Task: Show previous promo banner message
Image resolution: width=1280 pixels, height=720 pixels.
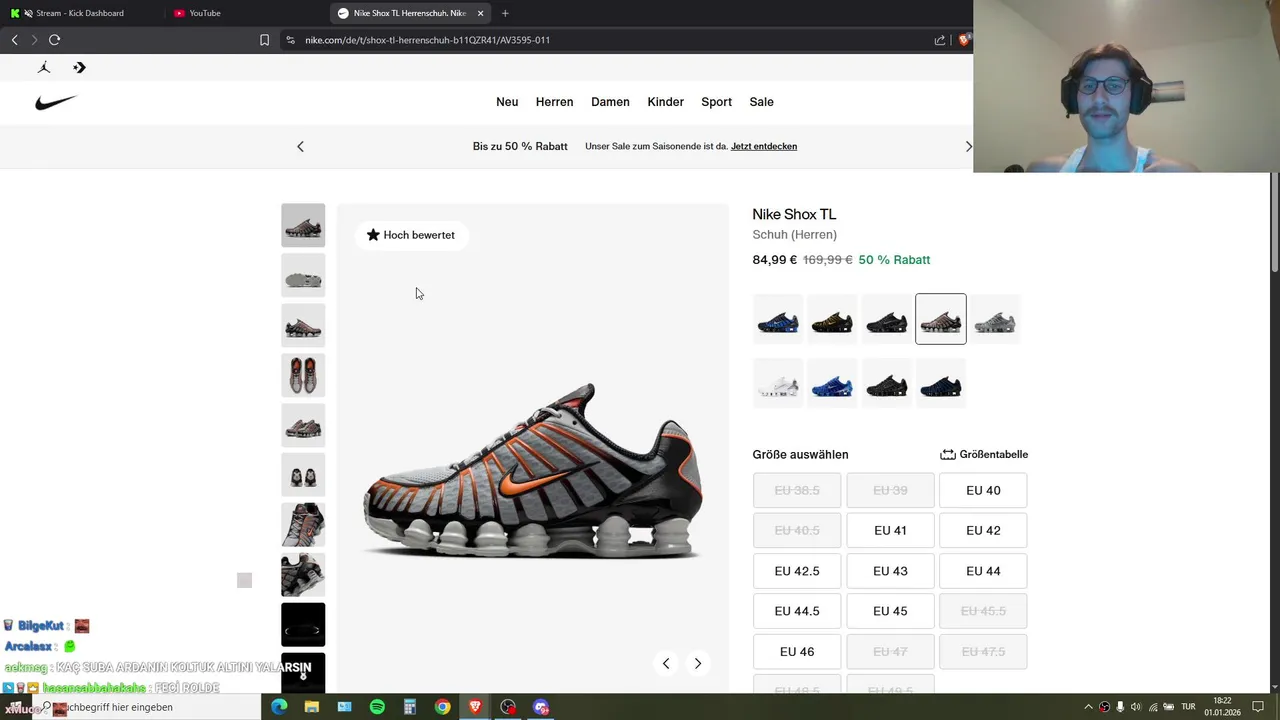Action: tap(300, 146)
